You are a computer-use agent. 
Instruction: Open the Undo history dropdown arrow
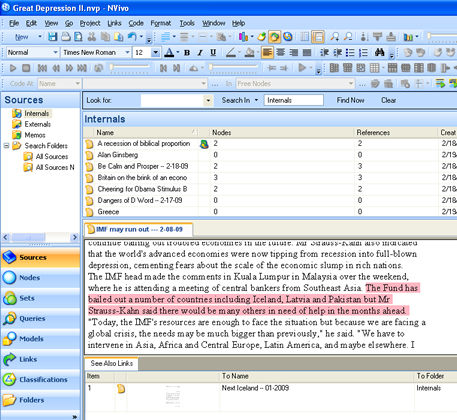click(x=141, y=37)
